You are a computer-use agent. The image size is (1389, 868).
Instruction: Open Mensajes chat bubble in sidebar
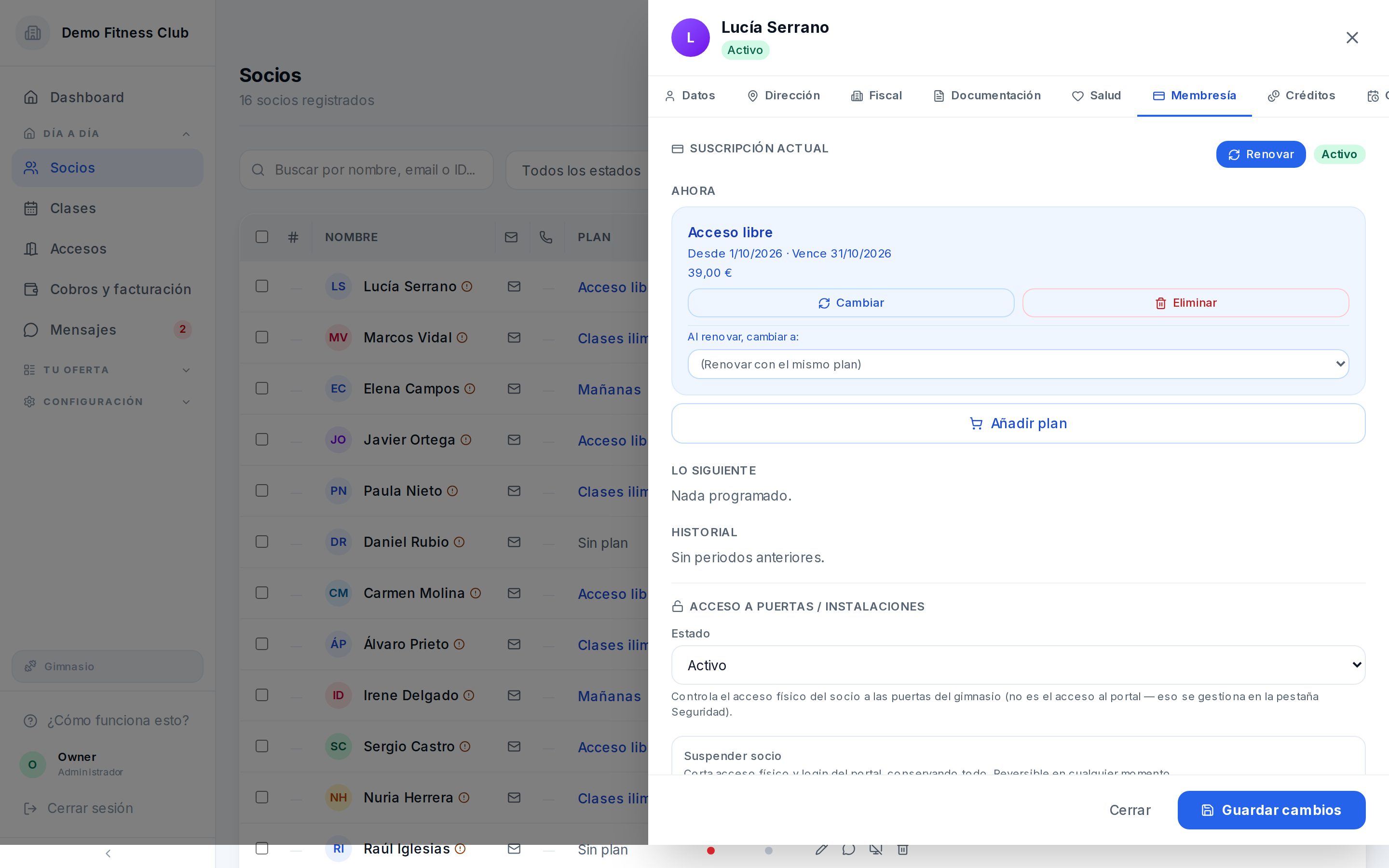tap(31, 330)
